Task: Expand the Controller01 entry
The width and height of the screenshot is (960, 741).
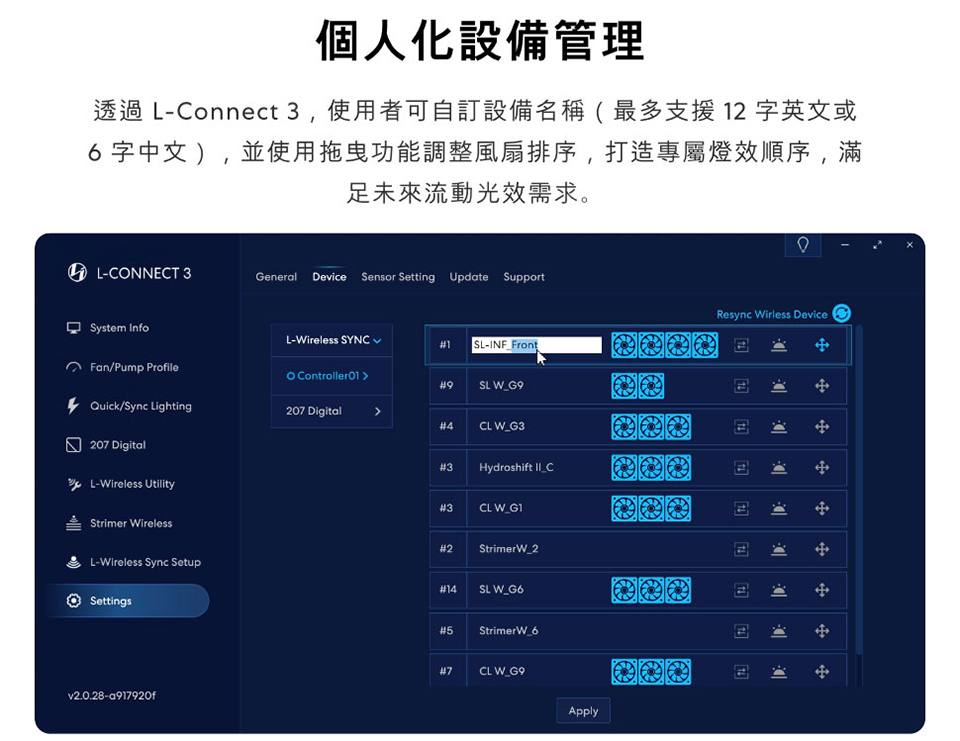Action: [x=332, y=376]
